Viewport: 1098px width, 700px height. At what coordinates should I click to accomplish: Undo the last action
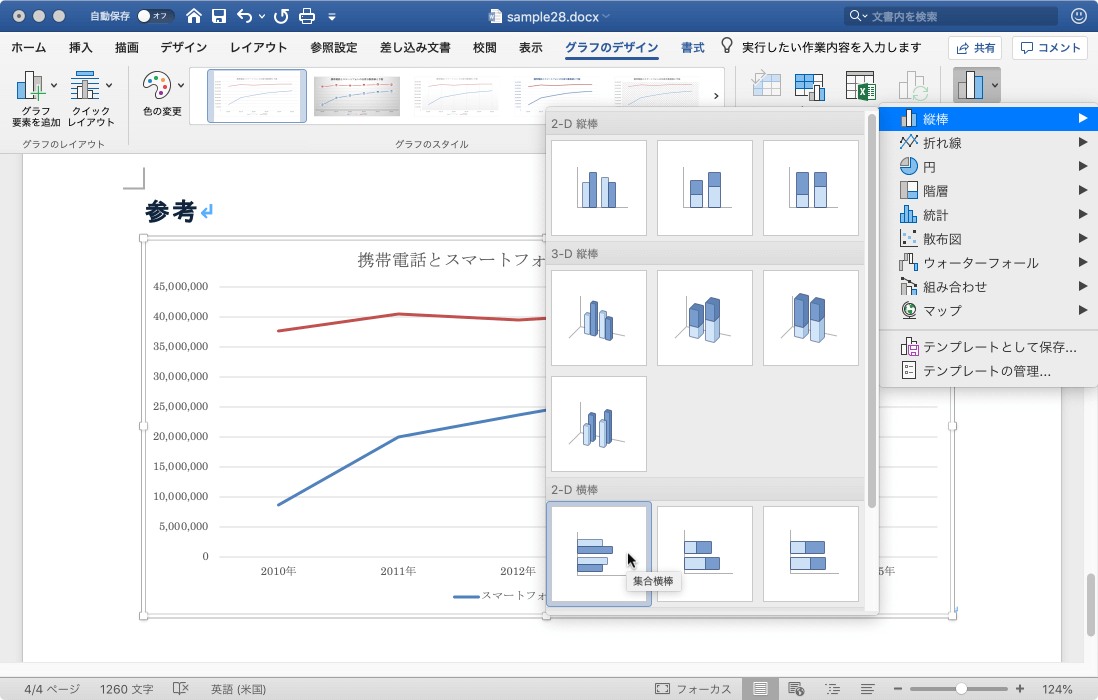[x=244, y=16]
